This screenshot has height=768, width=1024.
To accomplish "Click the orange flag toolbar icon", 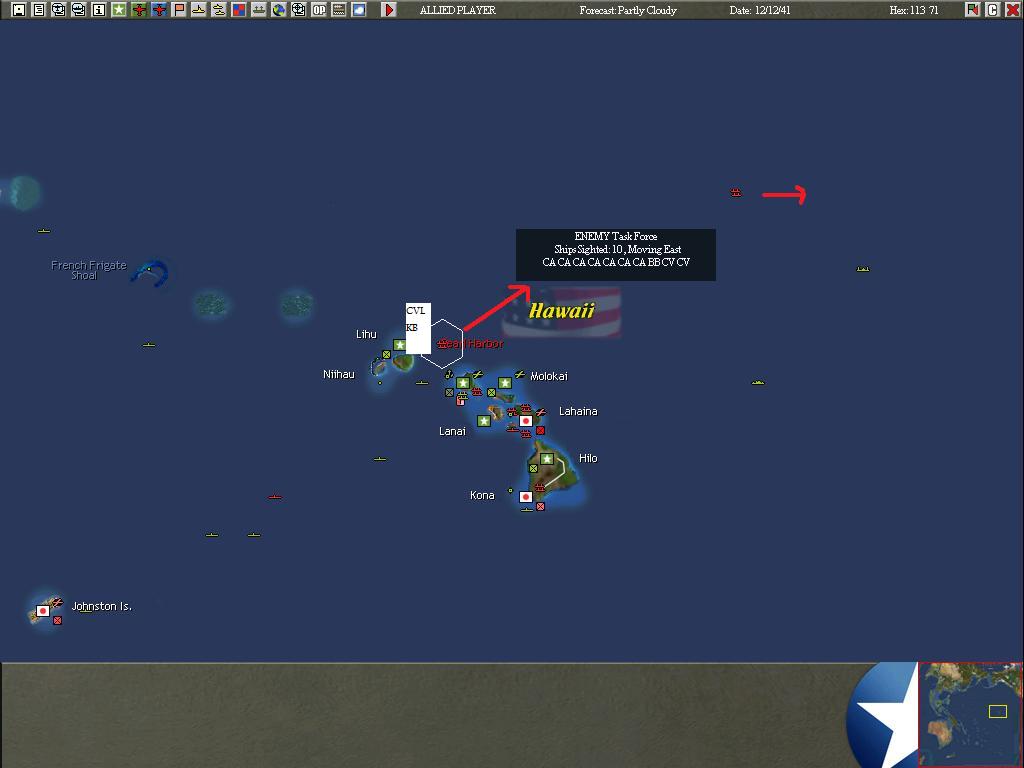I will [x=179, y=10].
